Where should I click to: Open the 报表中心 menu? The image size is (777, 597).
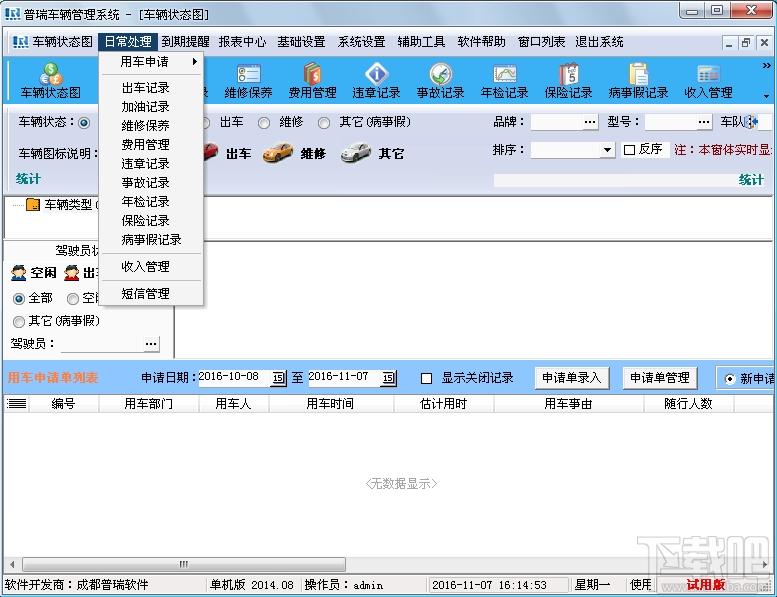click(x=242, y=42)
